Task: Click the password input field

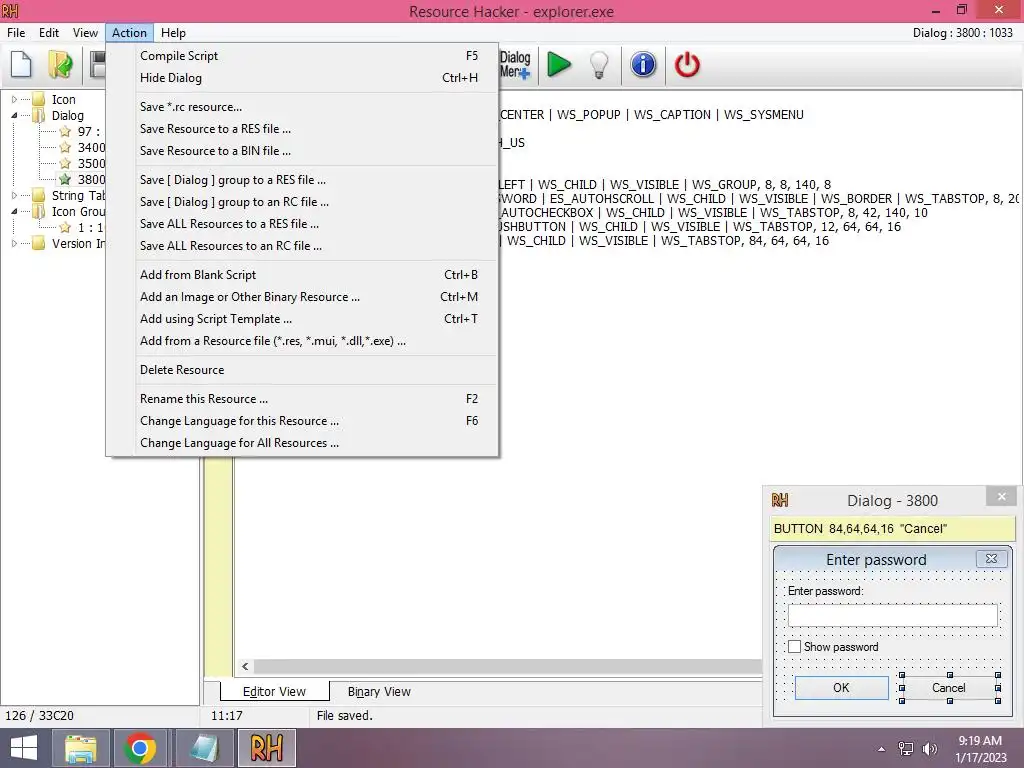Action: point(893,615)
